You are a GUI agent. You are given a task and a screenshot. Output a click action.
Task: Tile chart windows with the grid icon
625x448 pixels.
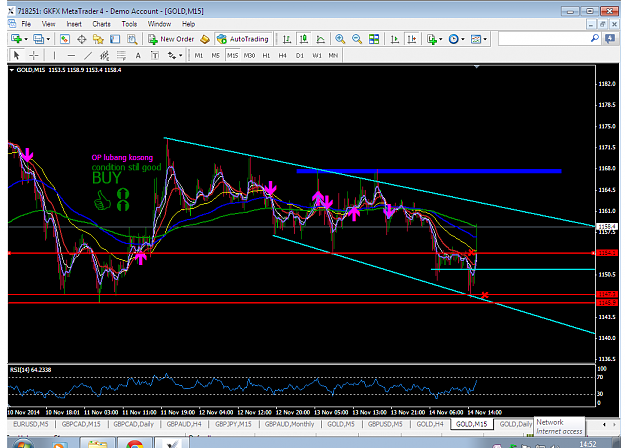pyautogui.click(x=374, y=39)
